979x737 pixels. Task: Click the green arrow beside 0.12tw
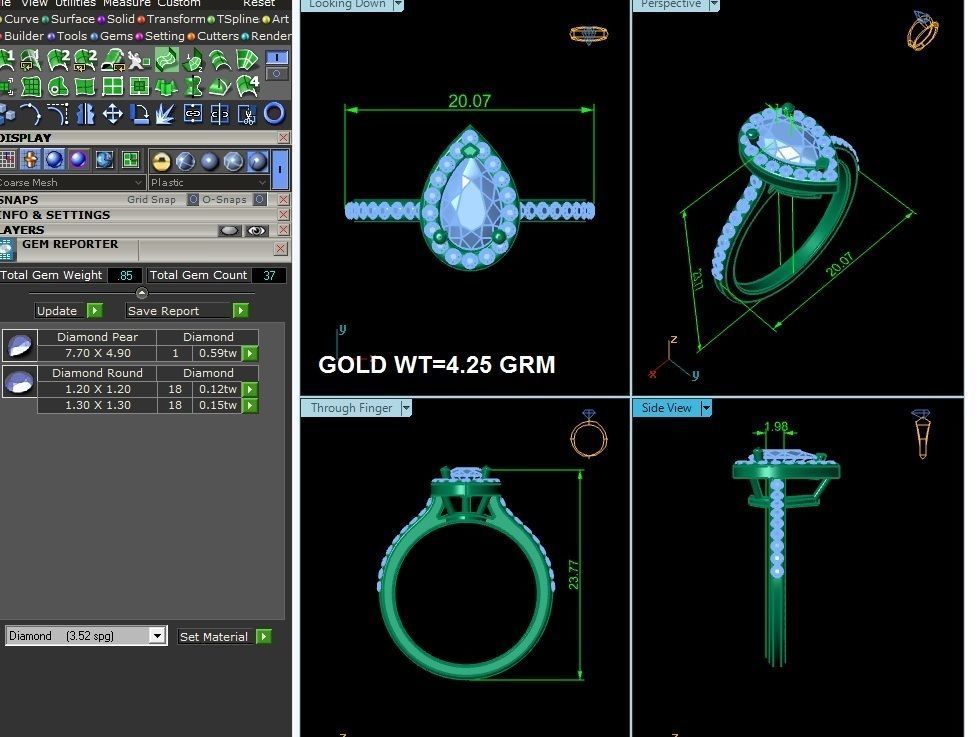(250, 389)
